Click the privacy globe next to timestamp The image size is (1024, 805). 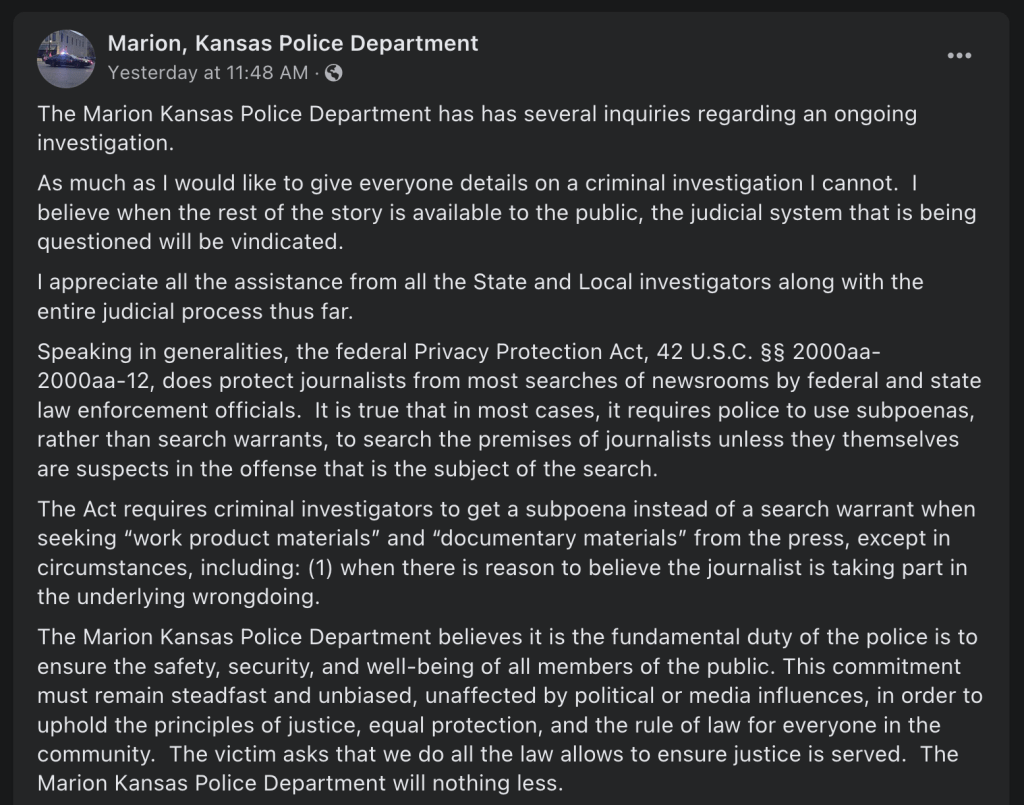click(x=336, y=72)
